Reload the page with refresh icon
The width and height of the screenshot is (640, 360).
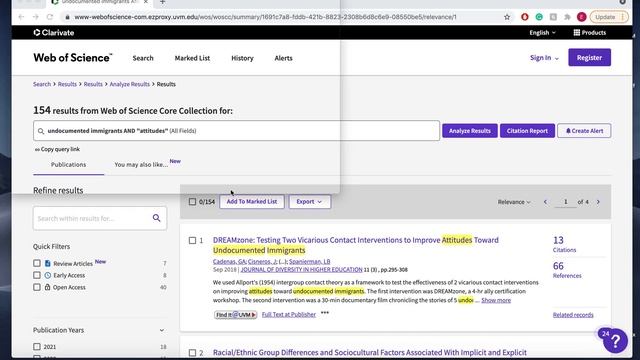click(50, 17)
